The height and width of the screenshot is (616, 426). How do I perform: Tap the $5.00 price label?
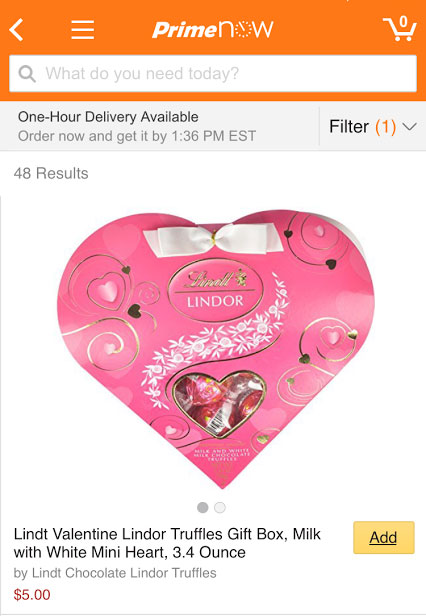coord(32,594)
